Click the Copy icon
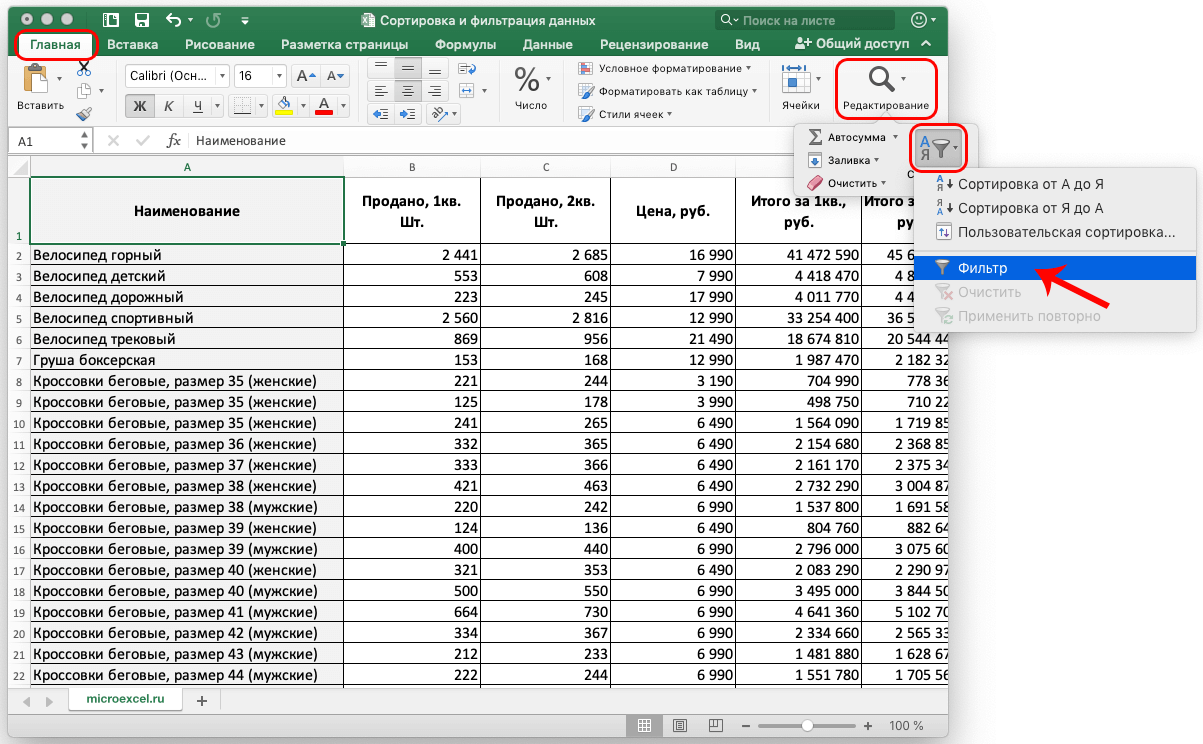 83,91
